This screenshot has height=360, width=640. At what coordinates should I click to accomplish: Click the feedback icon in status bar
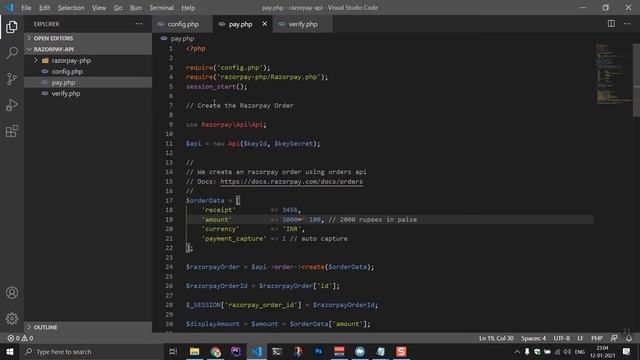click(x=614, y=338)
